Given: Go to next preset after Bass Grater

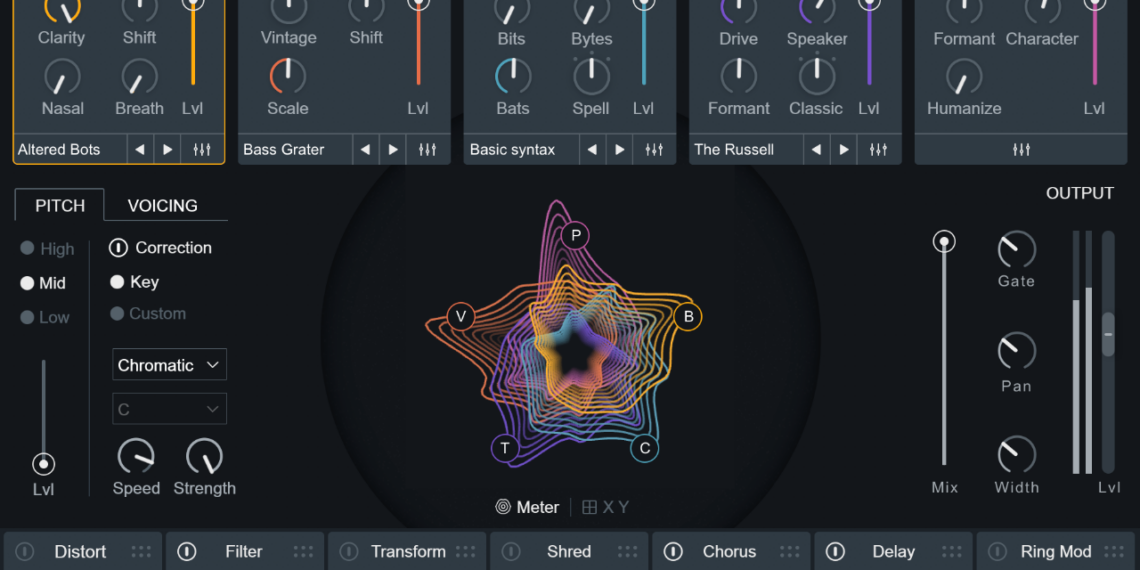Looking at the screenshot, I should coord(394,150).
